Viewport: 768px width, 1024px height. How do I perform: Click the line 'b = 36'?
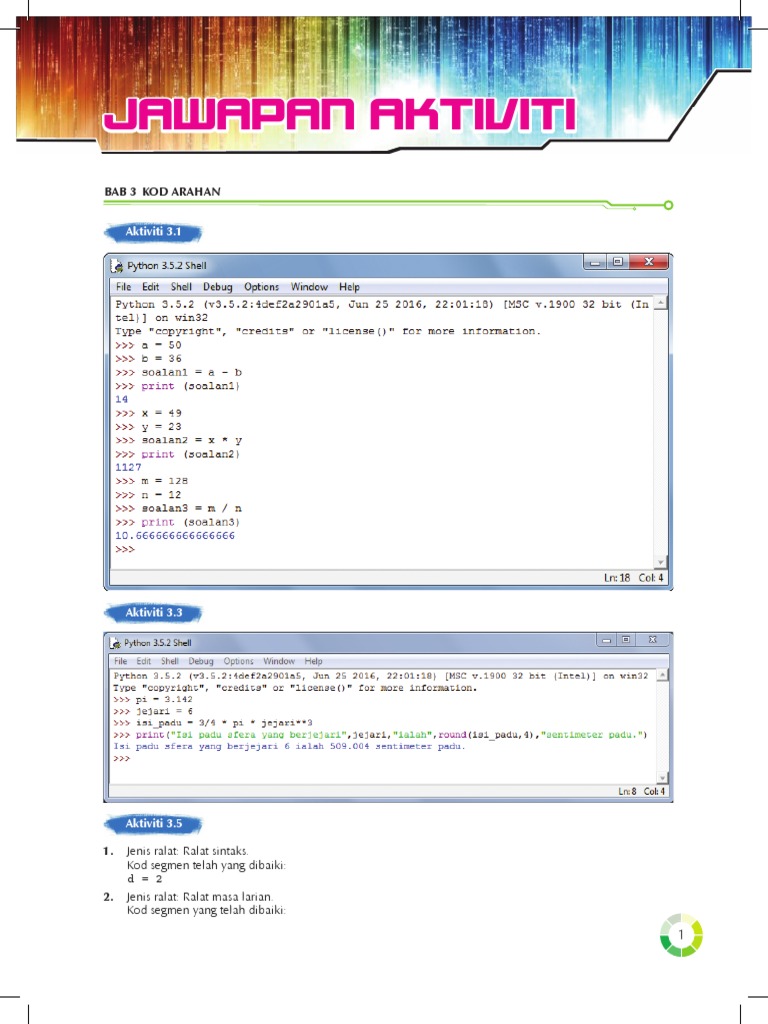coord(161,359)
